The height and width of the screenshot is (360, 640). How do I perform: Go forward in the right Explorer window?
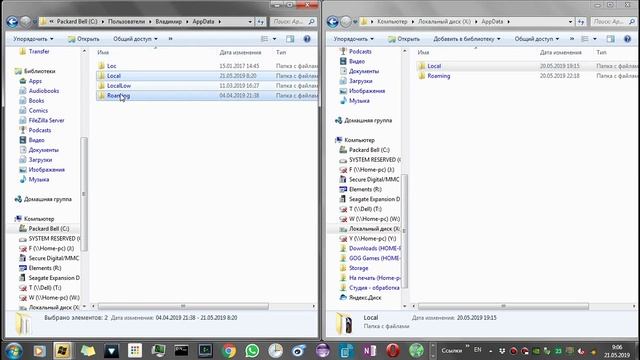coord(346,22)
